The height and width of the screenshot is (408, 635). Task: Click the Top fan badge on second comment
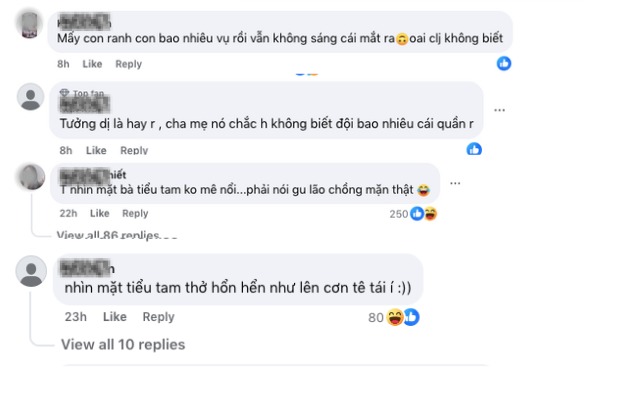tap(87, 93)
